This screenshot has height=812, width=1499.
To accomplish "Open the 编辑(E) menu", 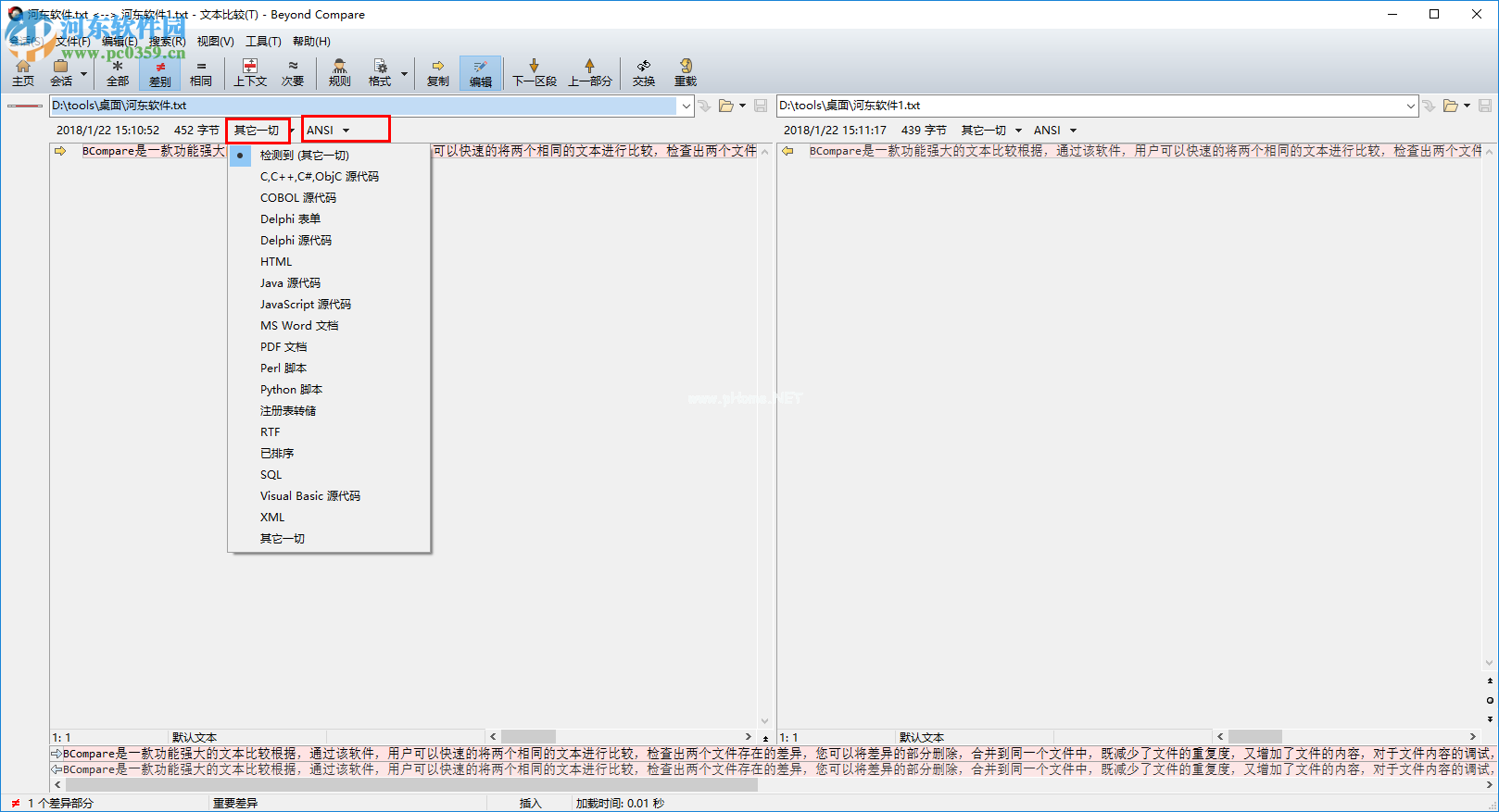I will click(x=120, y=42).
